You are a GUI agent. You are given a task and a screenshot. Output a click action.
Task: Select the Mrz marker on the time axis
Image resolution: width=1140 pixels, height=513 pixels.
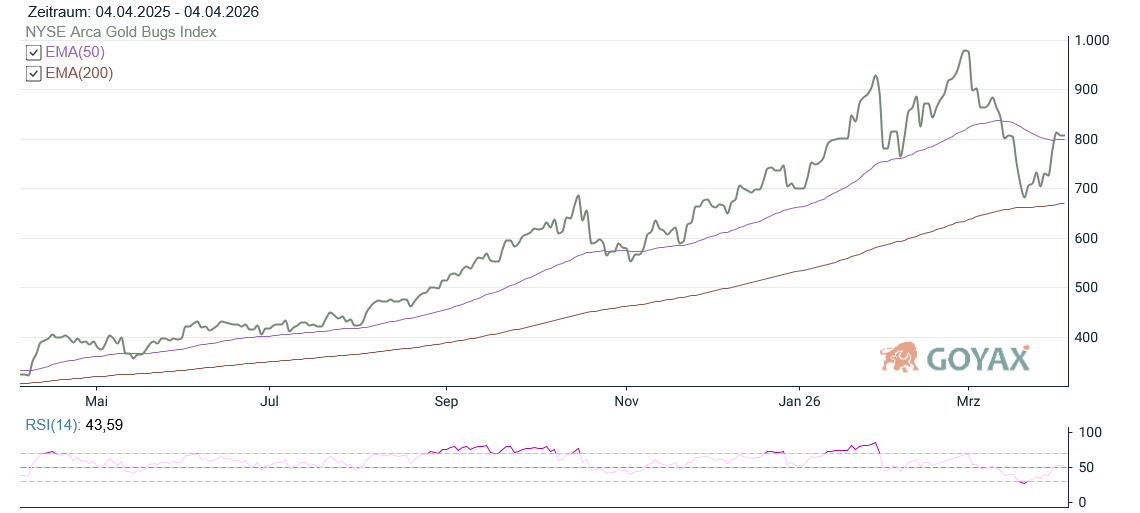point(969,401)
